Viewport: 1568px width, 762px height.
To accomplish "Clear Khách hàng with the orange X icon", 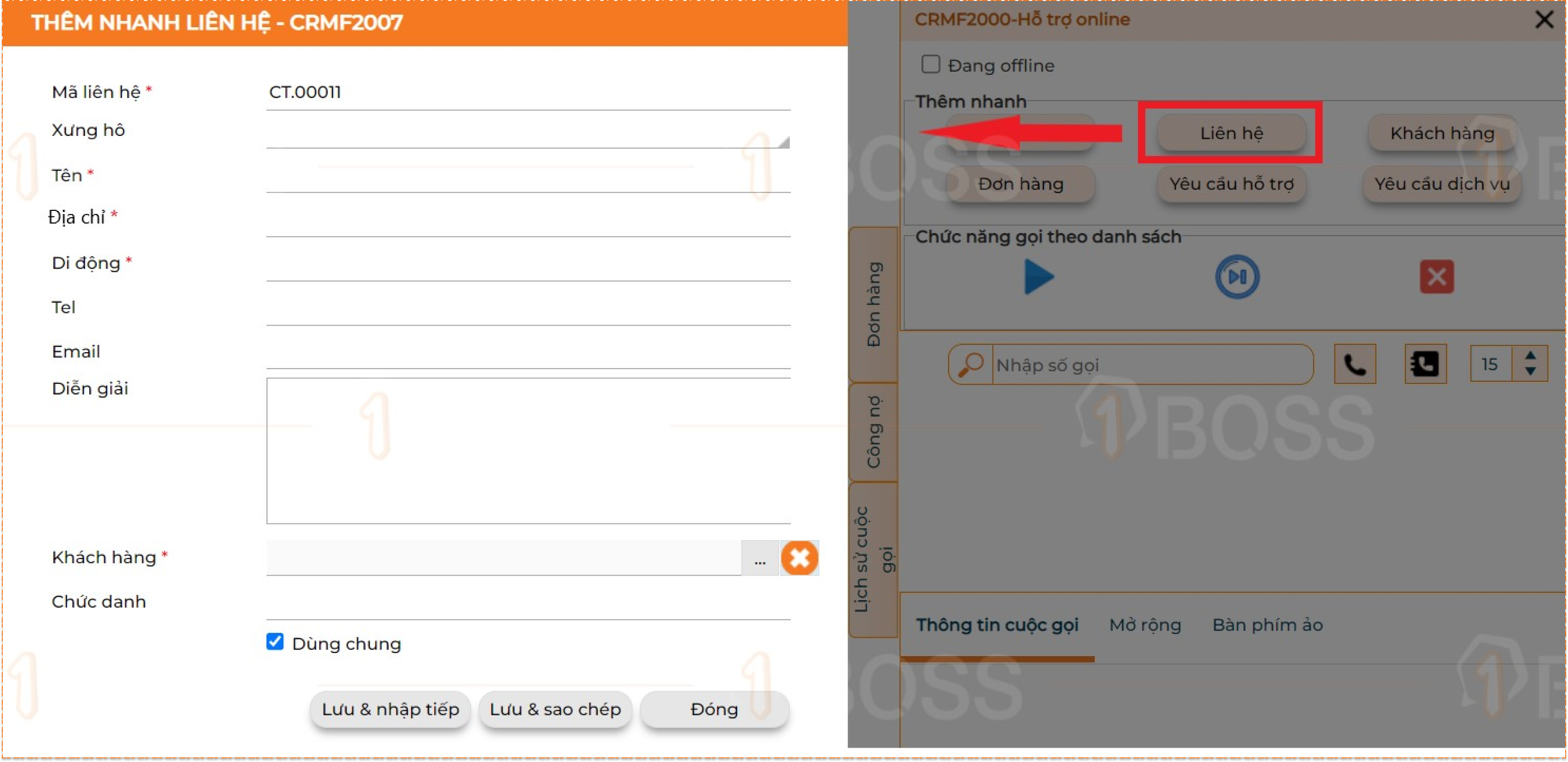I will 799,558.
